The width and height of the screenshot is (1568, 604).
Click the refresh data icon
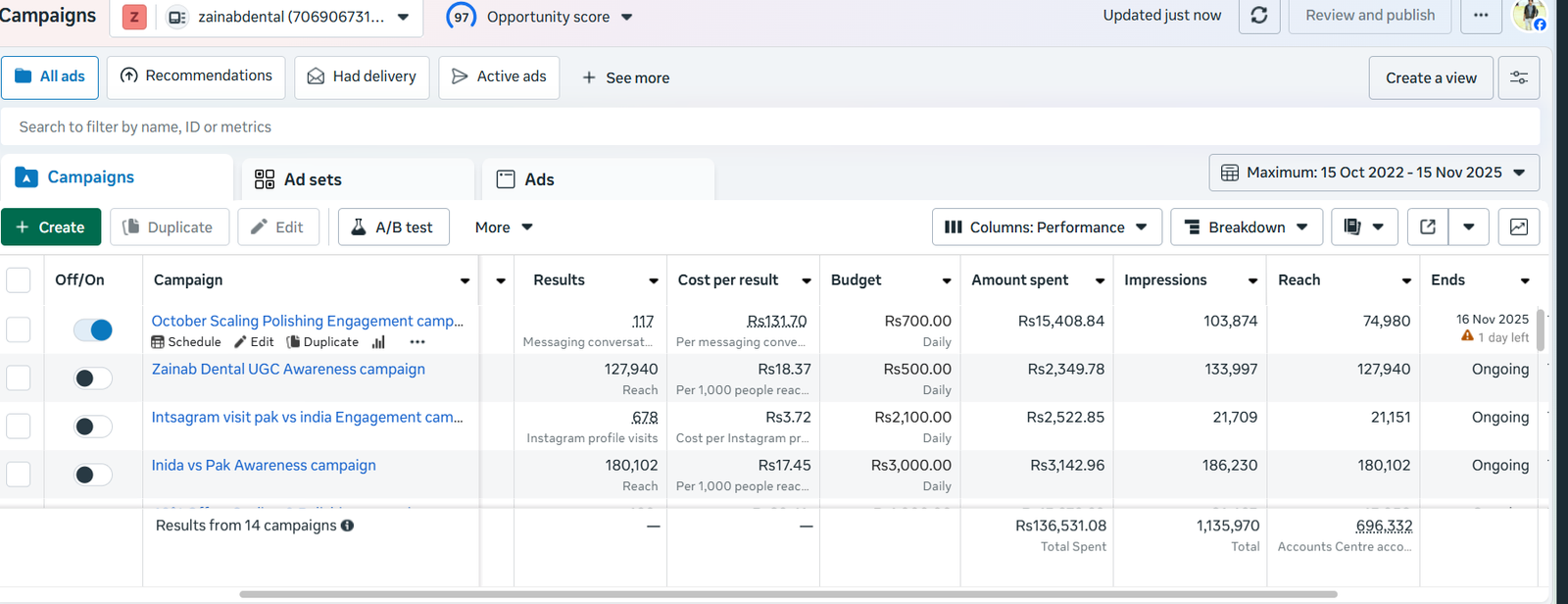coord(1259,16)
